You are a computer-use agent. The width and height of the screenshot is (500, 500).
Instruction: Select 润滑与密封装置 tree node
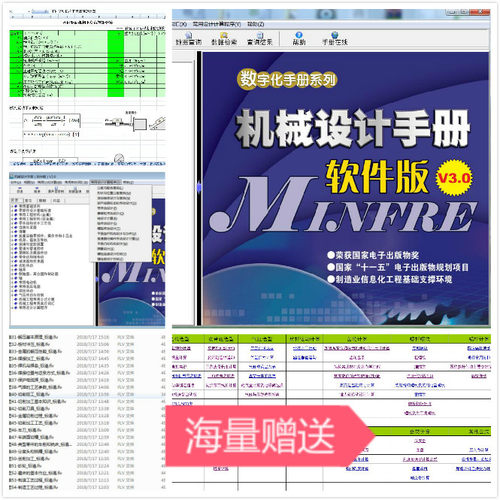click(31, 244)
